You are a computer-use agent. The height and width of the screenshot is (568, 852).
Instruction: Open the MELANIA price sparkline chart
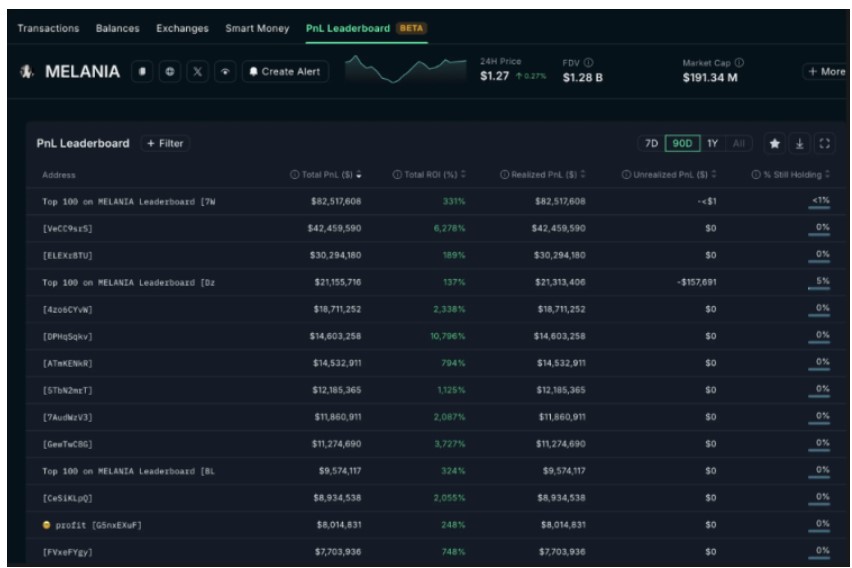tap(405, 69)
